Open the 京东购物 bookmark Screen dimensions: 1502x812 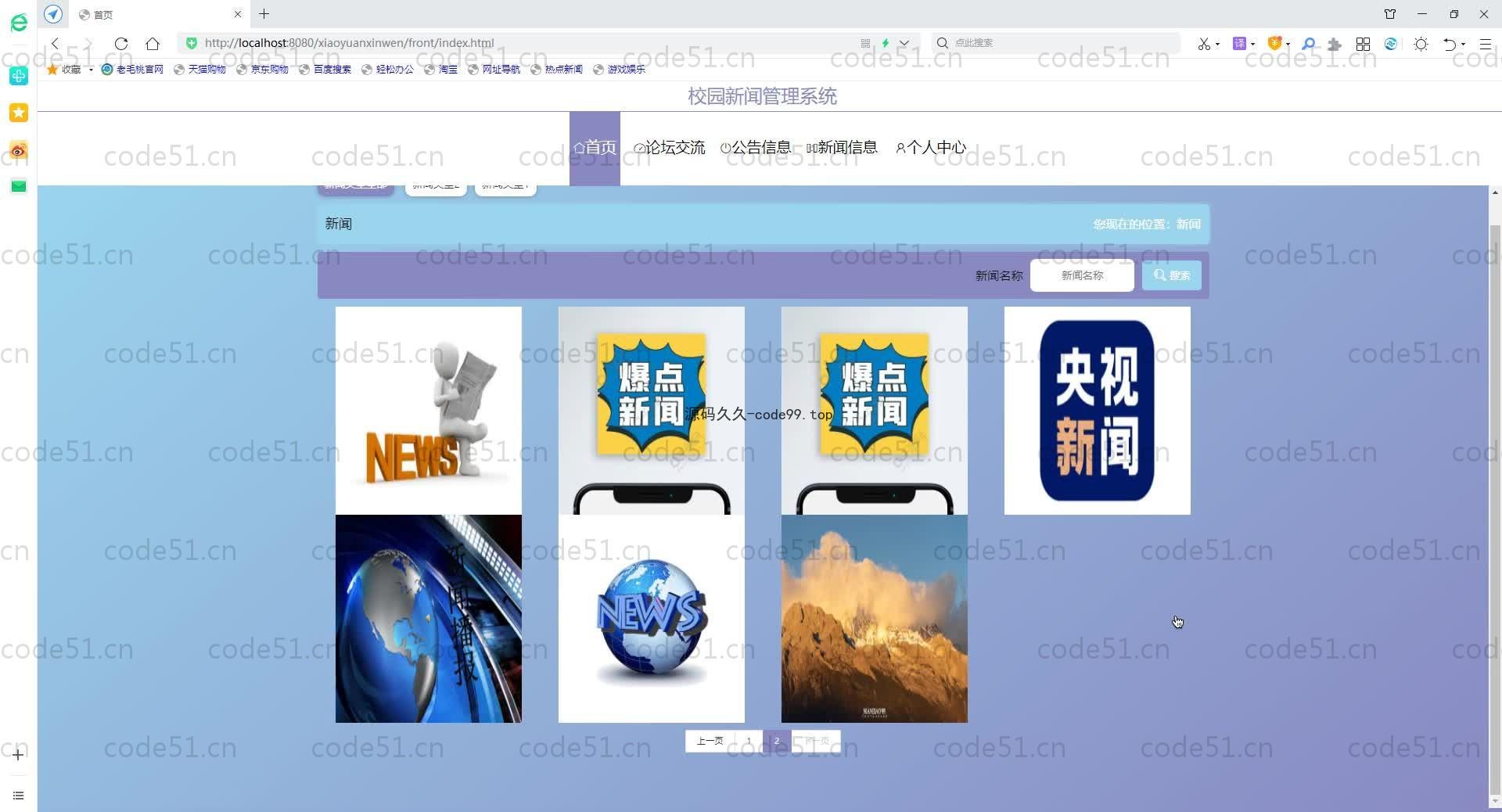[262, 70]
